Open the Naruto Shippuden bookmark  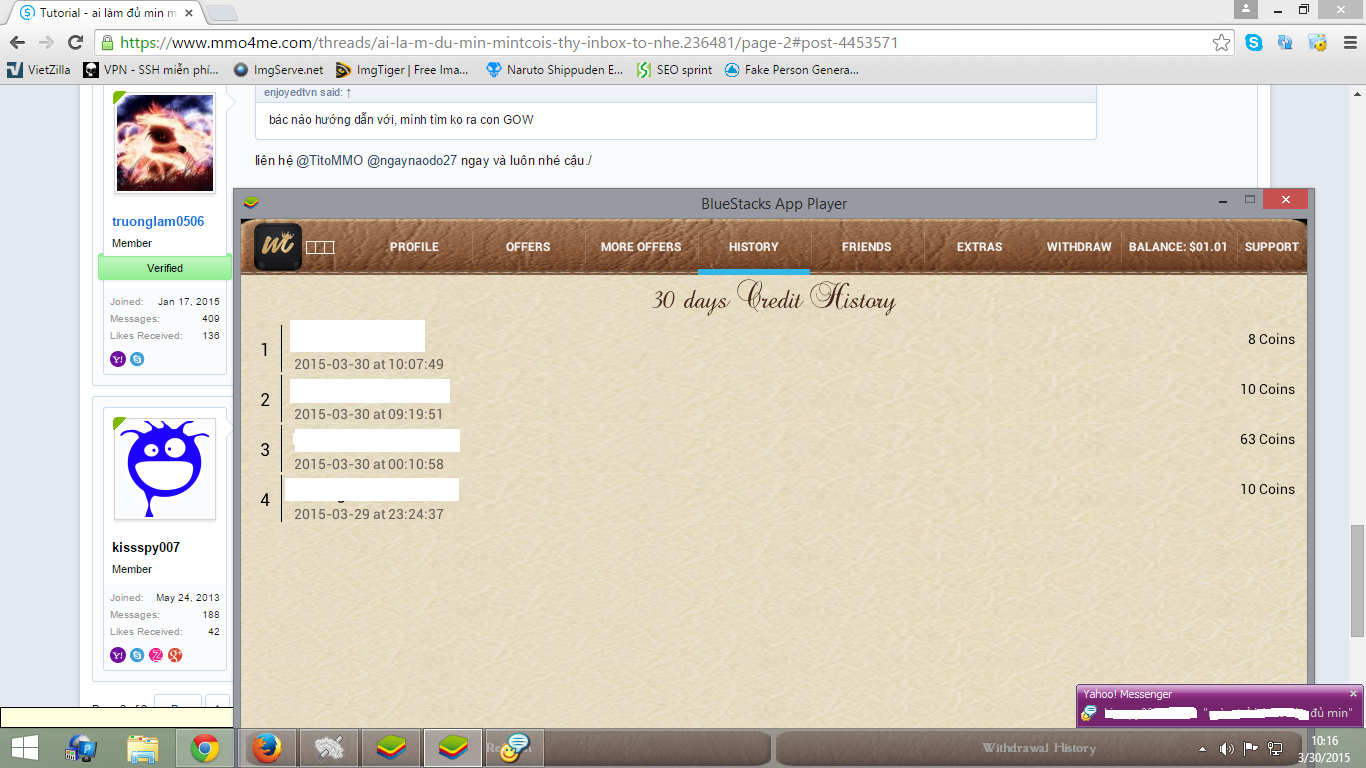pos(555,70)
